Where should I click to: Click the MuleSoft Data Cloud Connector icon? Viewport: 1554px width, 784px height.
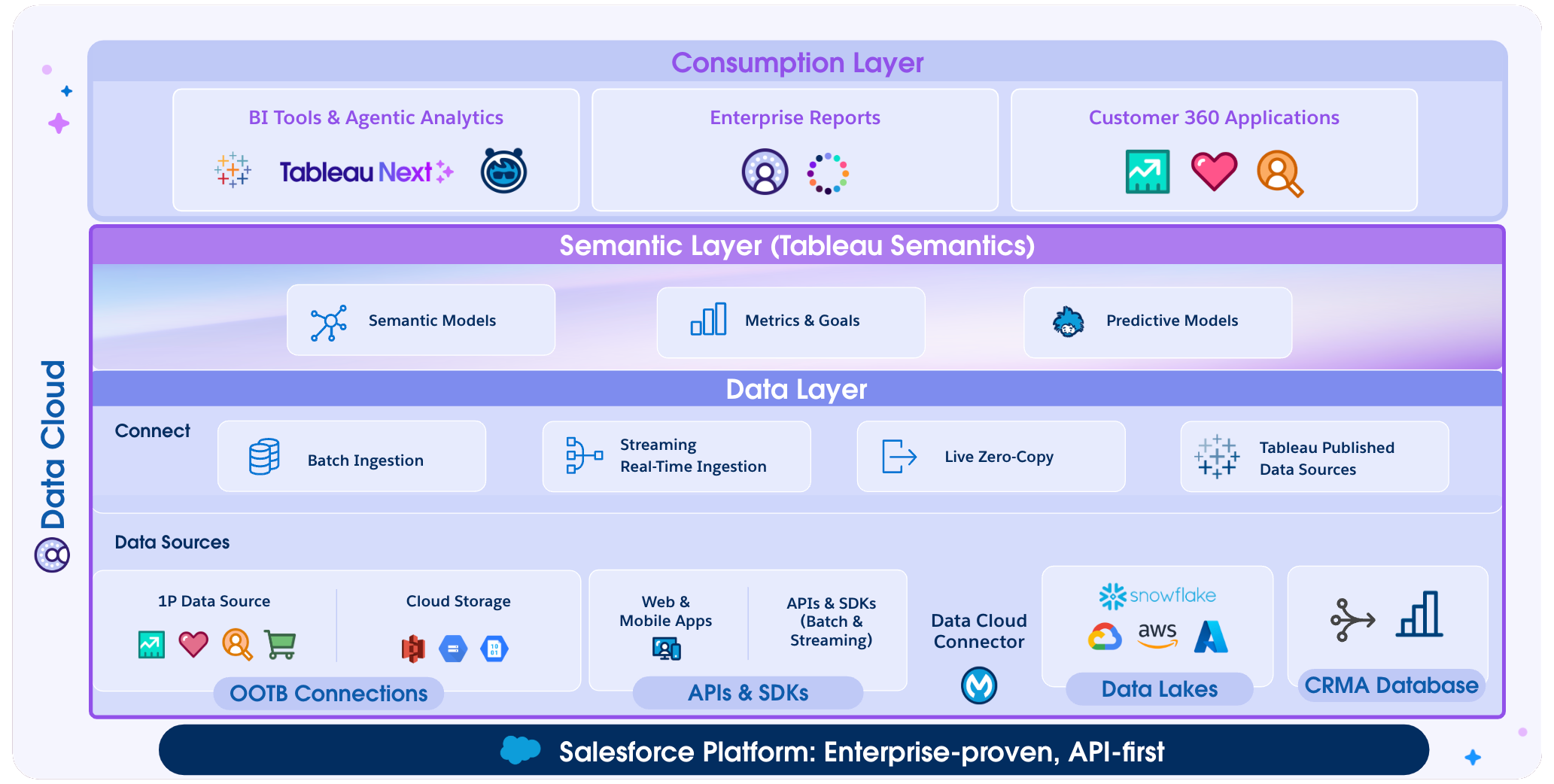pyautogui.click(x=979, y=685)
